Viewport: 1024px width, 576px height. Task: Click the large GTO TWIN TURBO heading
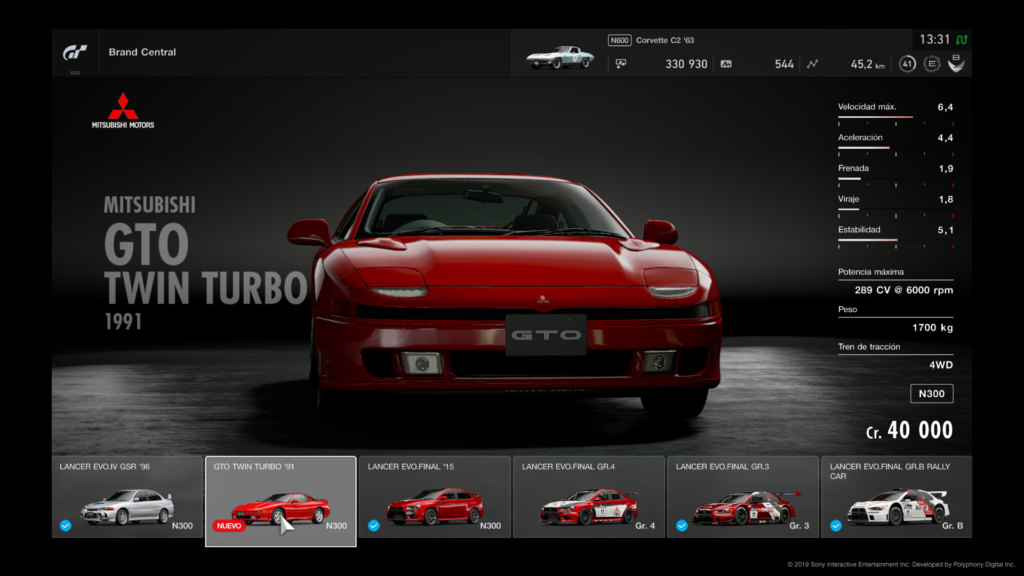(x=205, y=266)
